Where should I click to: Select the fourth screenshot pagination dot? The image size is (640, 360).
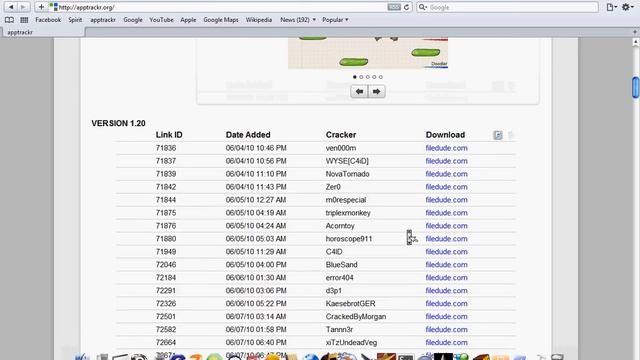[x=374, y=77]
